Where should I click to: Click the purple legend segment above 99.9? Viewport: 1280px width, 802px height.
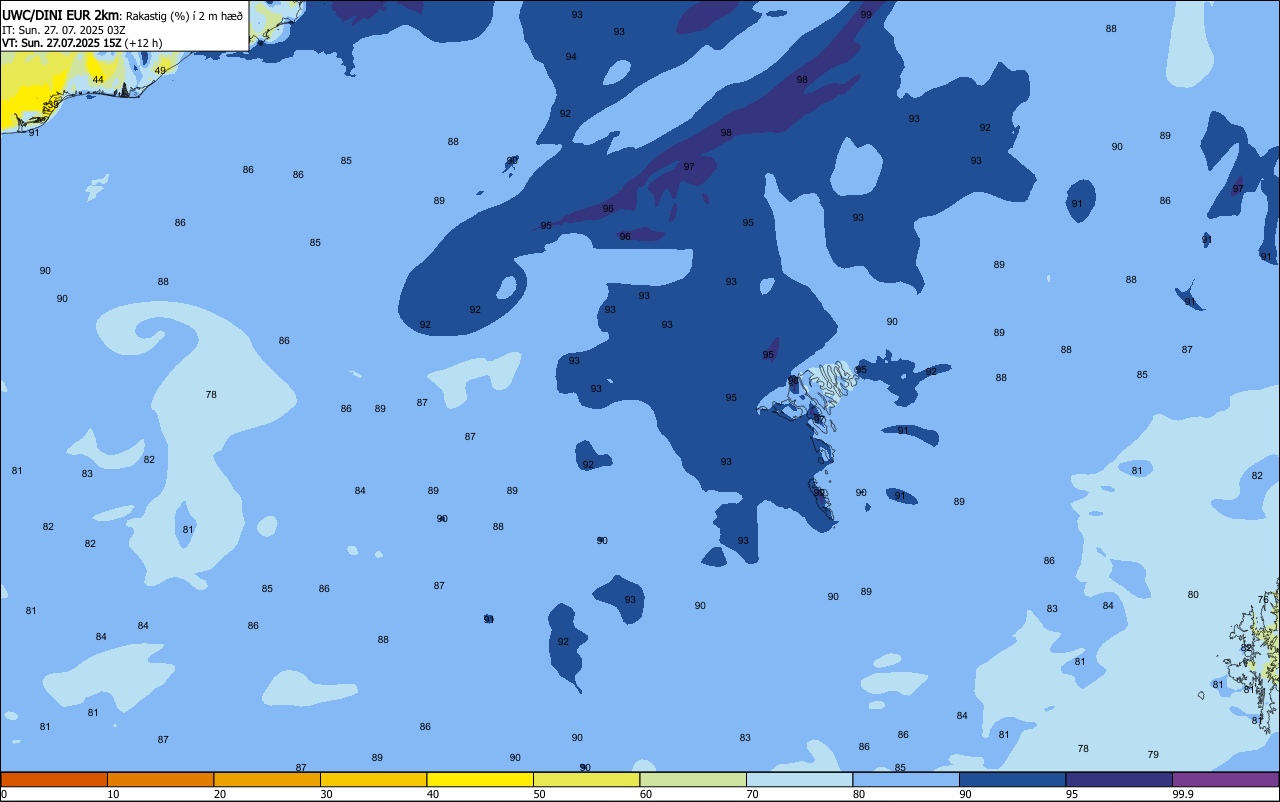pyautogui.click(x=1225, y=779)
